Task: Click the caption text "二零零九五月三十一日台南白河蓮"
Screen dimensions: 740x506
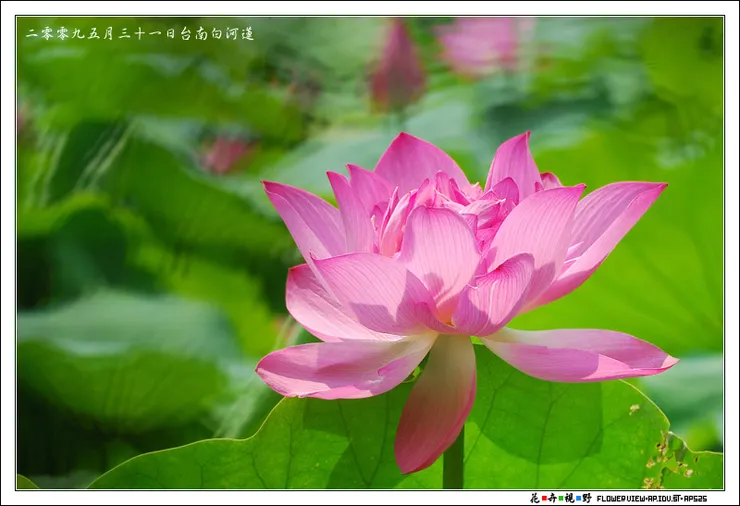Action: (140, 34)
